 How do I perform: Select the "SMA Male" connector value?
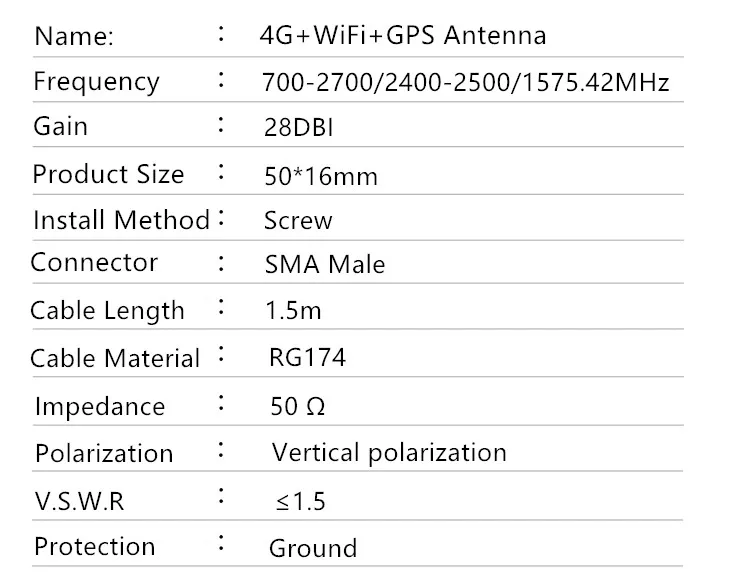(324, 265)
